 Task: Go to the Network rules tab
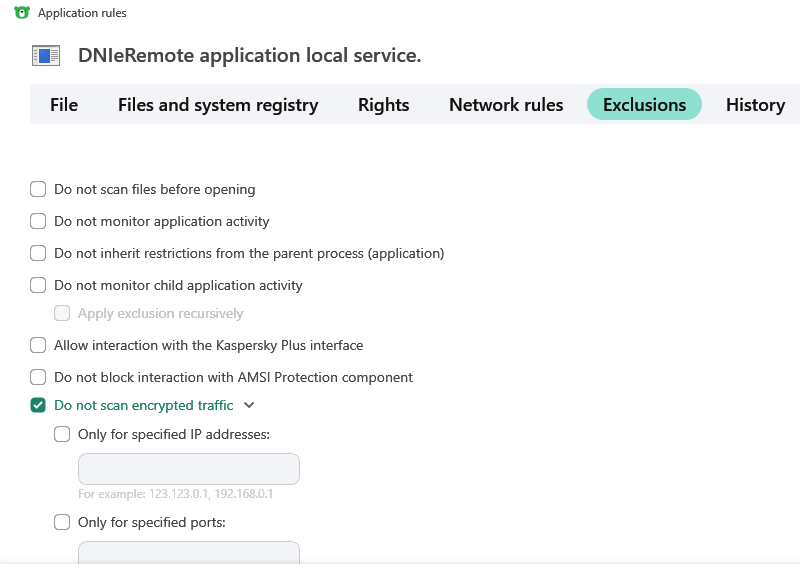coord(506,105)
